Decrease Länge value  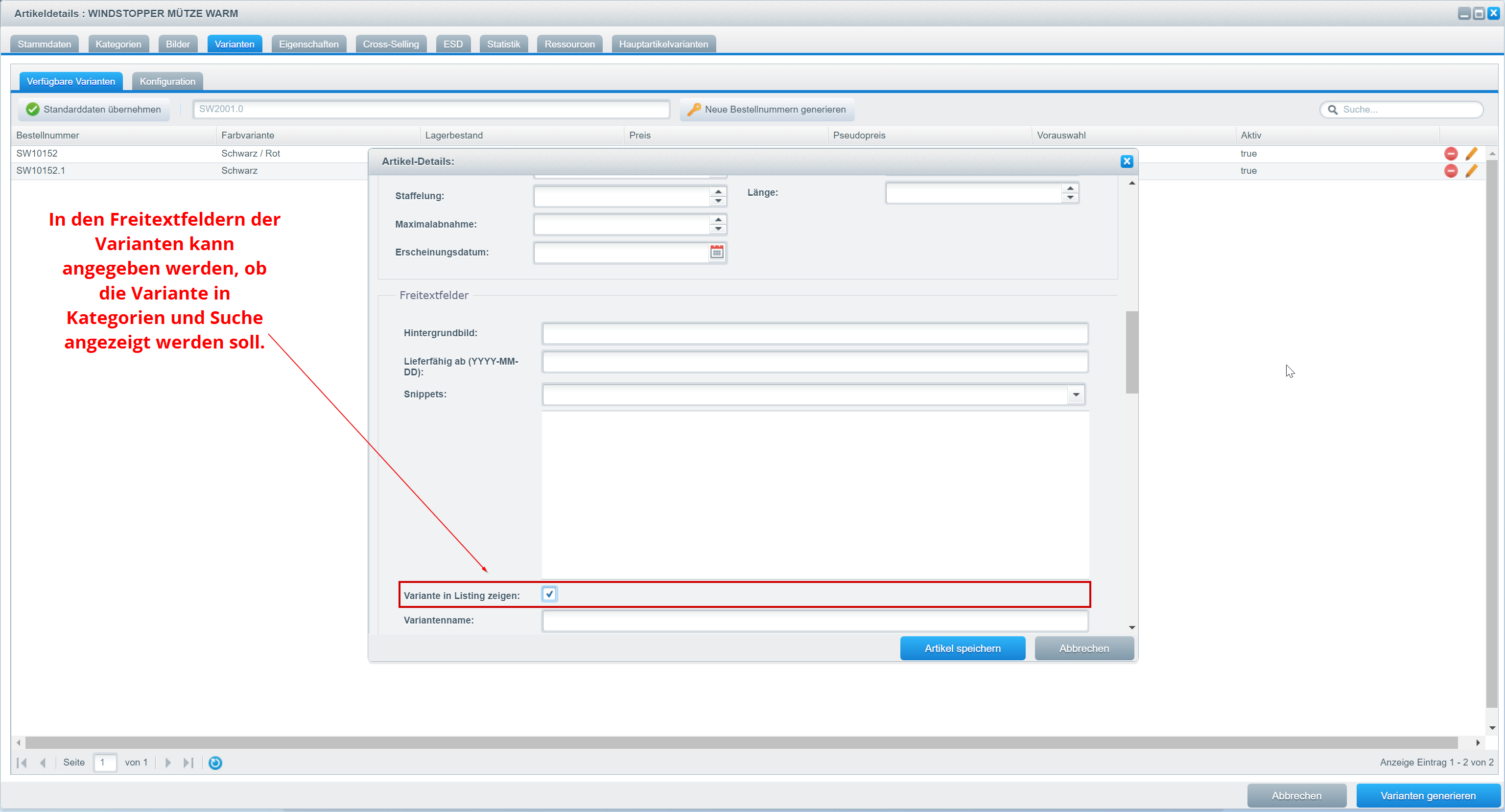[1070, 197]
